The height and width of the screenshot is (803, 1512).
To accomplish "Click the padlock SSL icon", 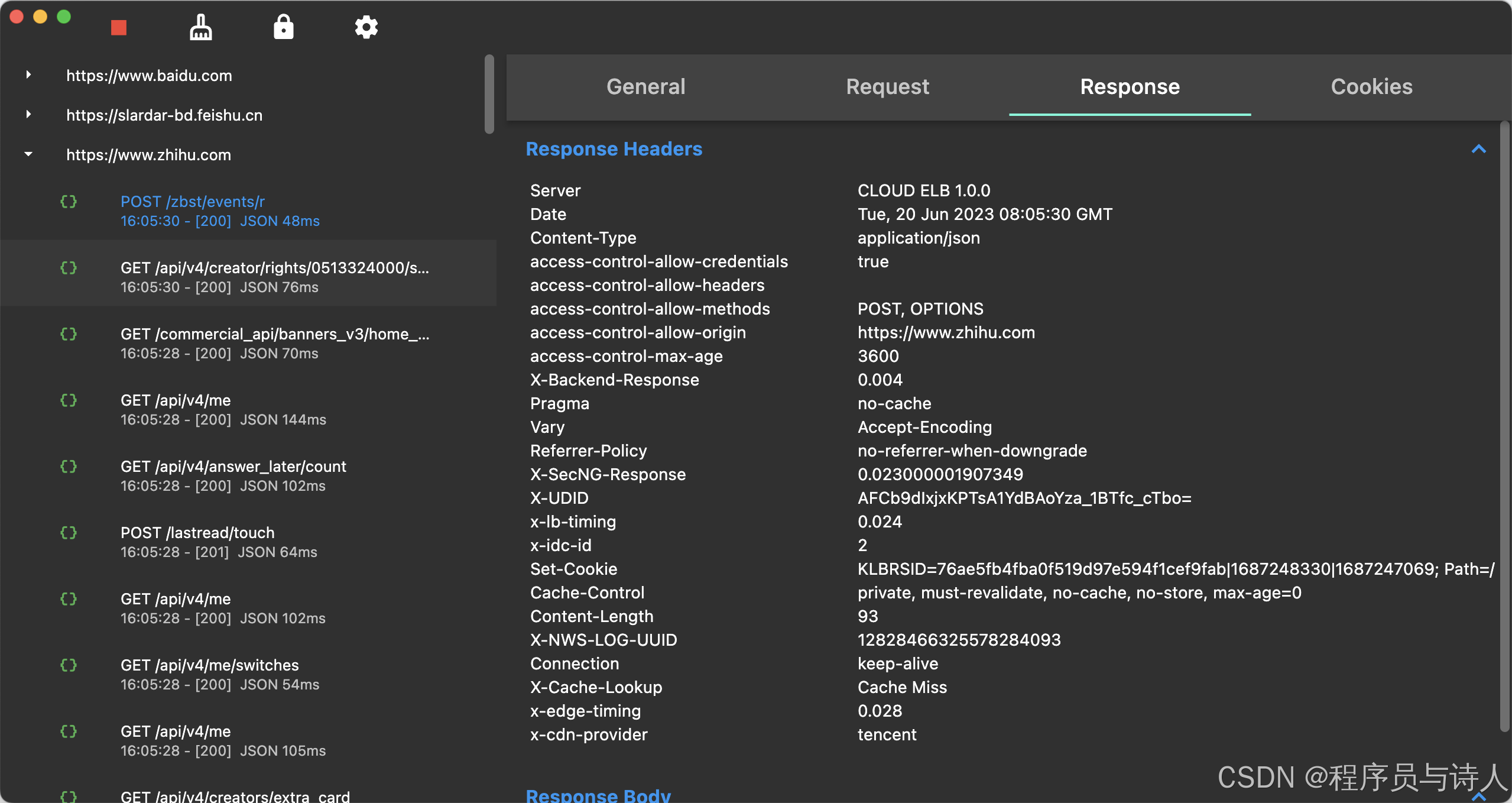I will (x=284, y=27).
